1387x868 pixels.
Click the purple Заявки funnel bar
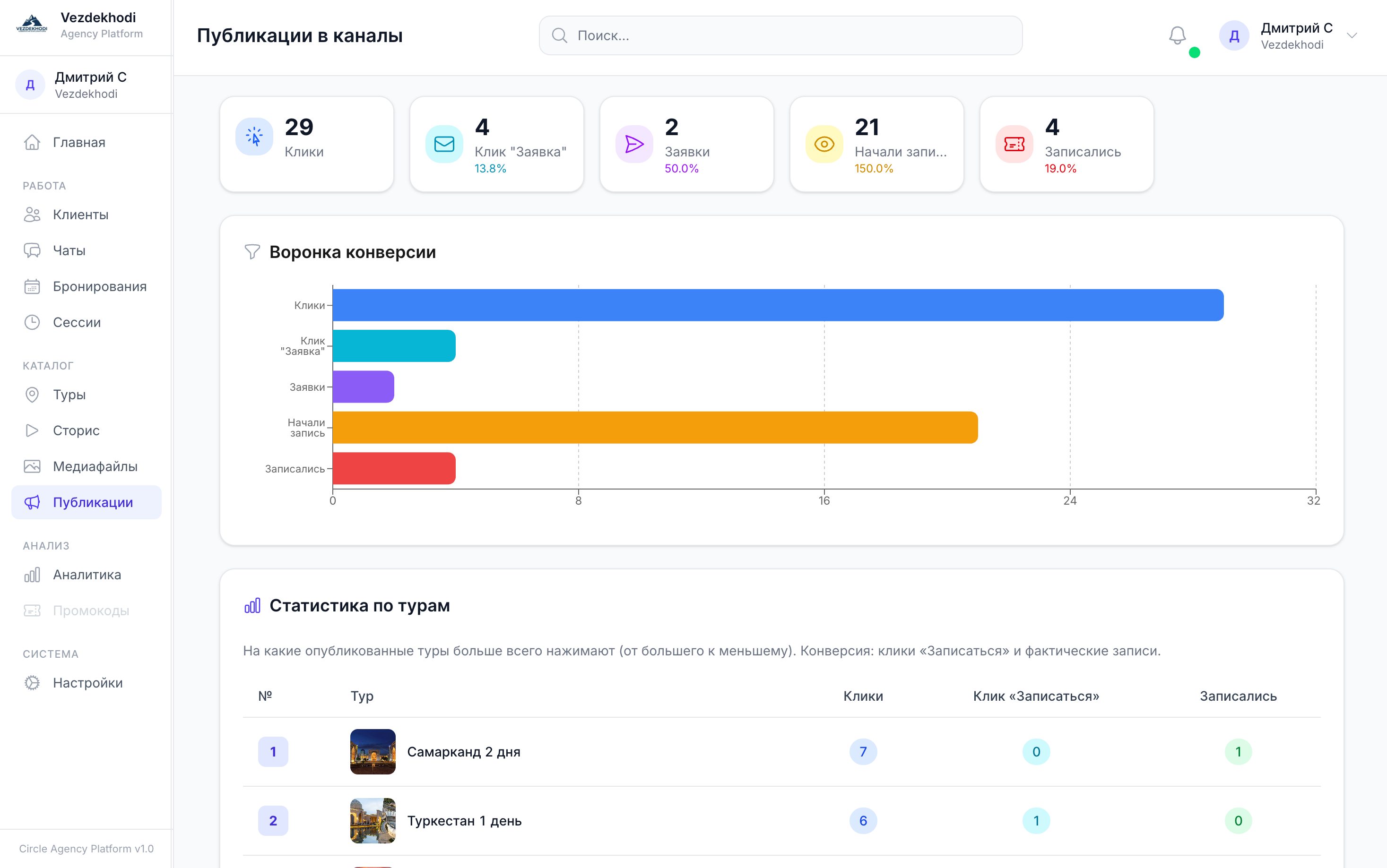tap(364, 387)
